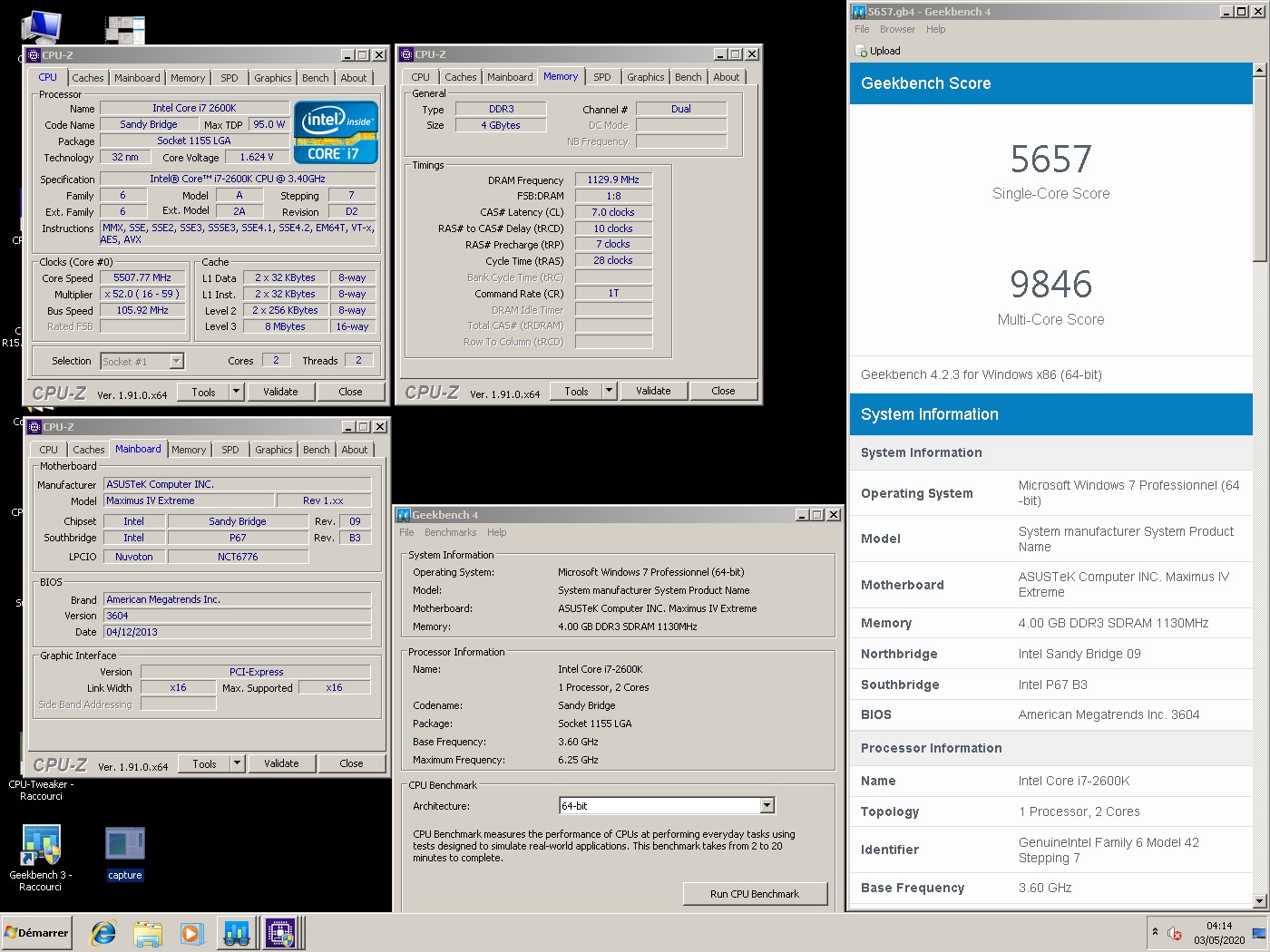Switch to Geekbench via its taskbar icon
This screenshot has height=952, width=1270.
pyautogui.click(x=237, y=933)
